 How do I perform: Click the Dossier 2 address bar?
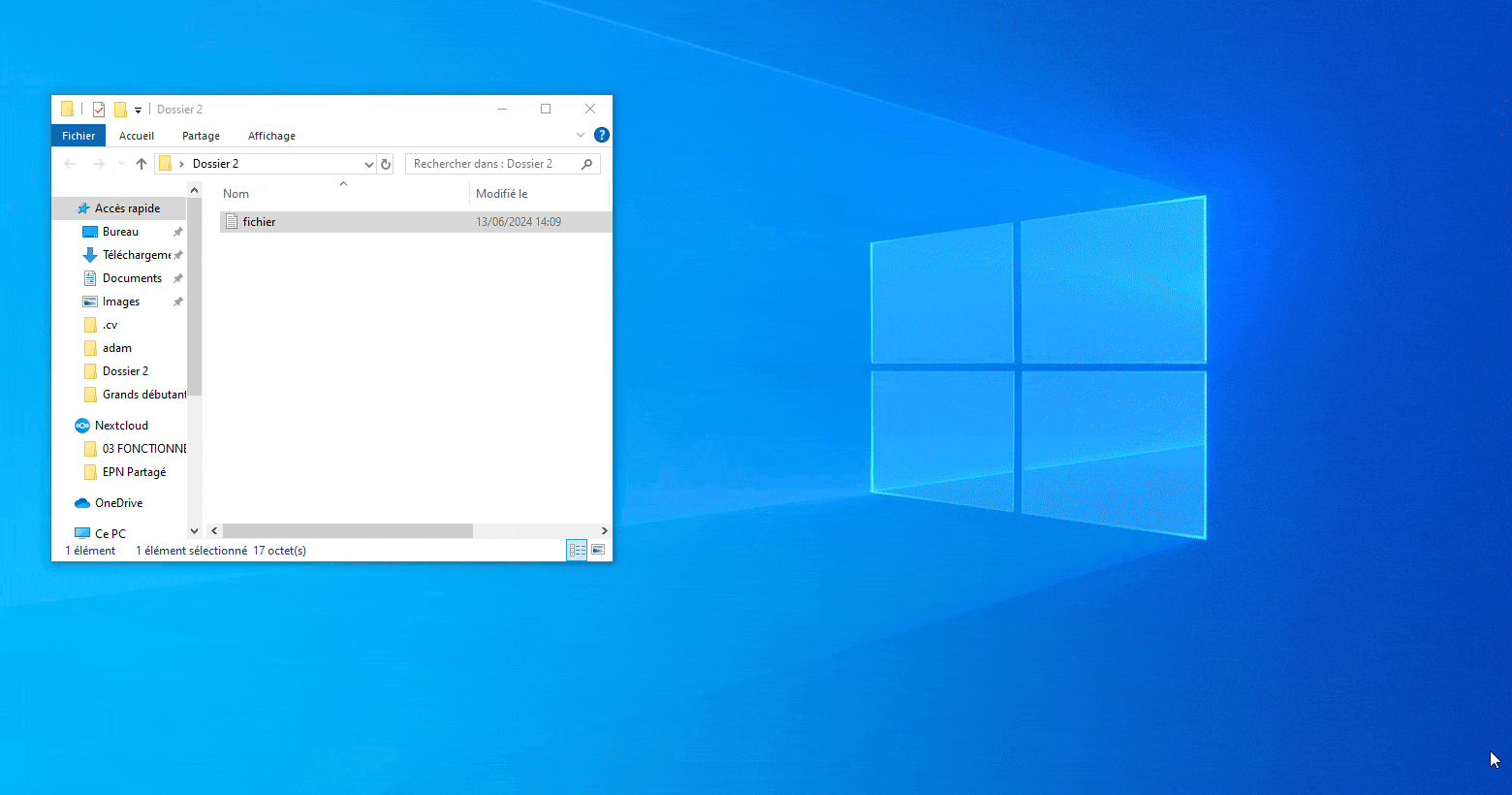tap(265, 164)
